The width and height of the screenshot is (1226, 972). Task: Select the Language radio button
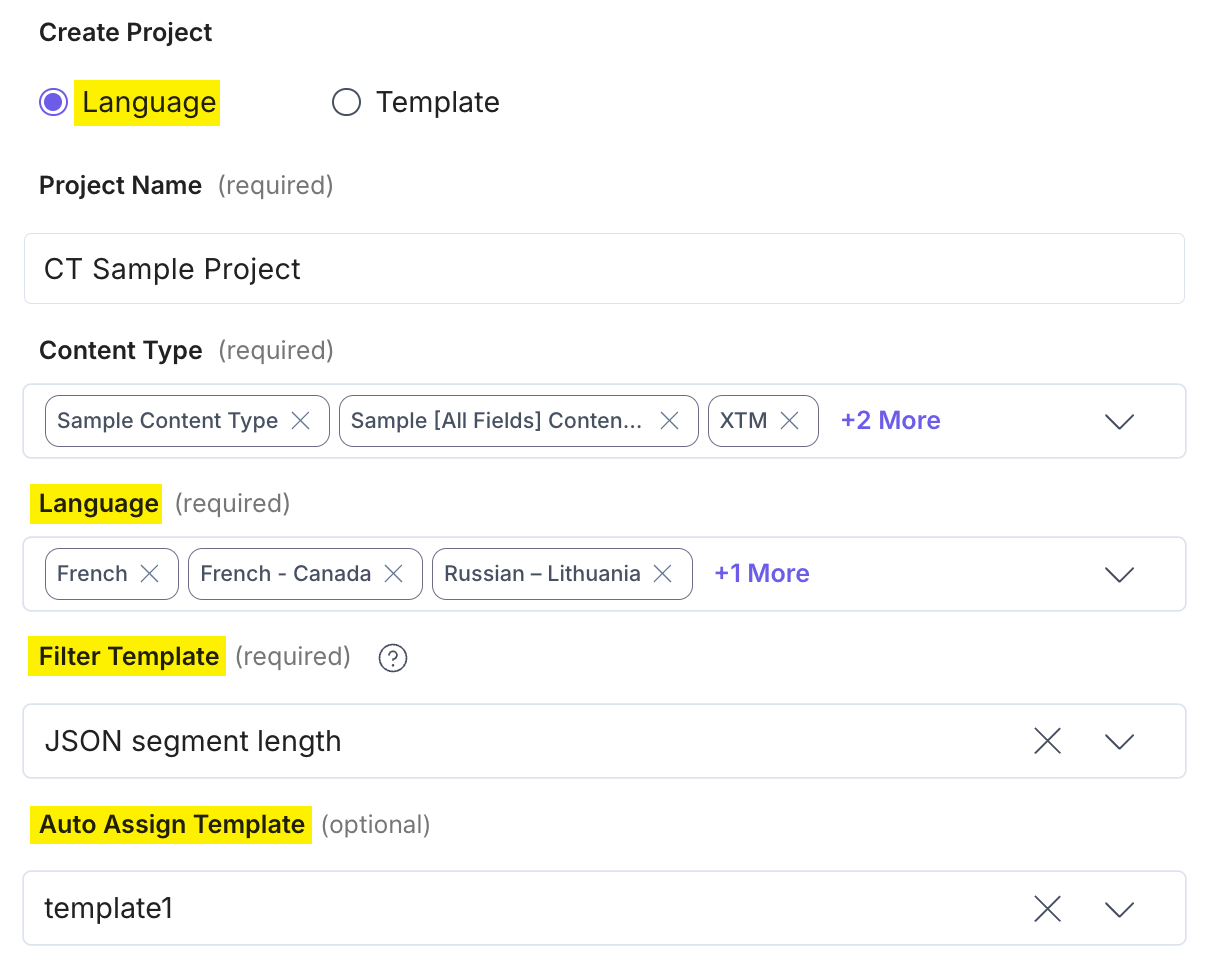[53, 102]
